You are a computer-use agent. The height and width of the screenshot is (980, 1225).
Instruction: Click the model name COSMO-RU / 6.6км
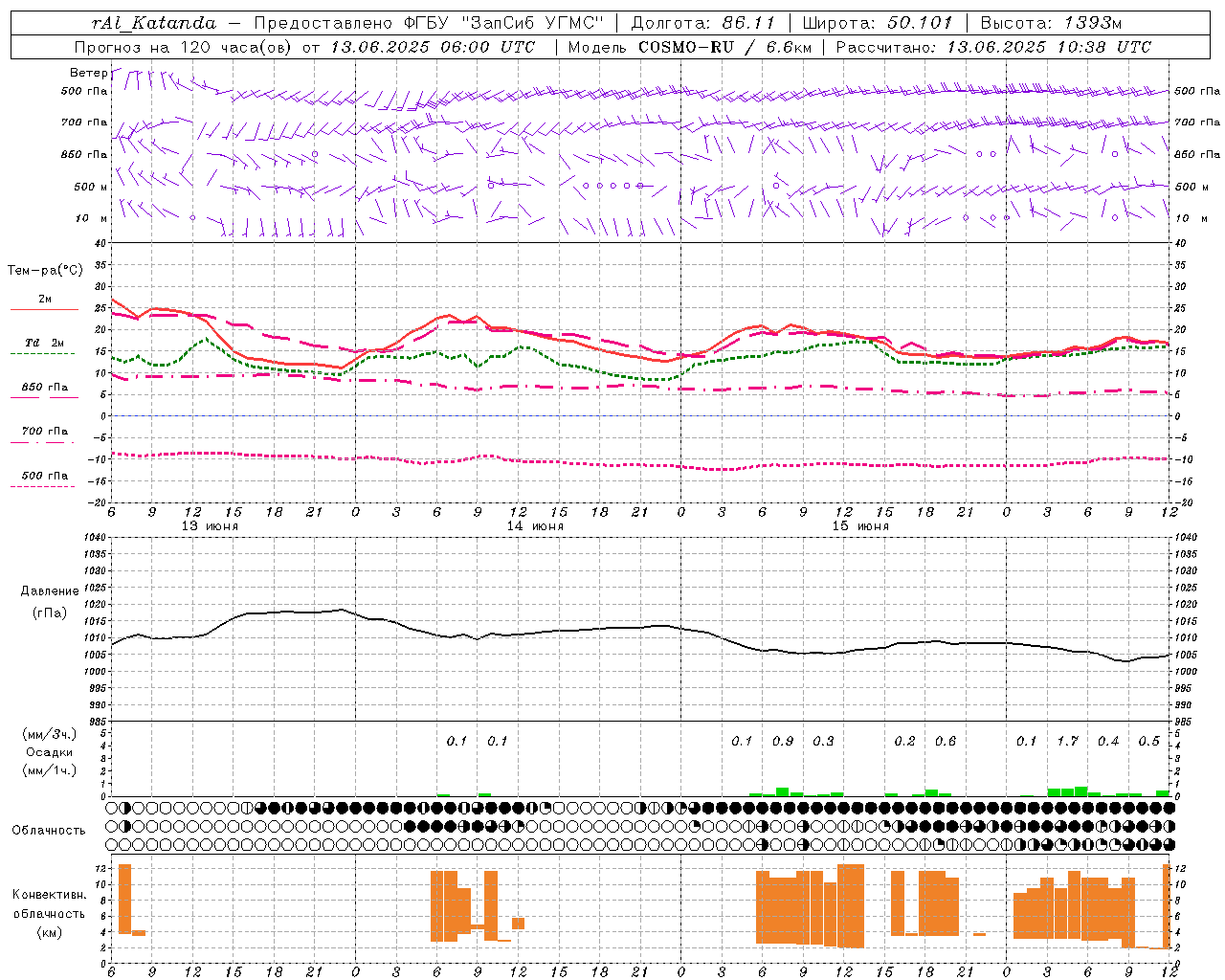pyautogui.click(x=724, y=47)
